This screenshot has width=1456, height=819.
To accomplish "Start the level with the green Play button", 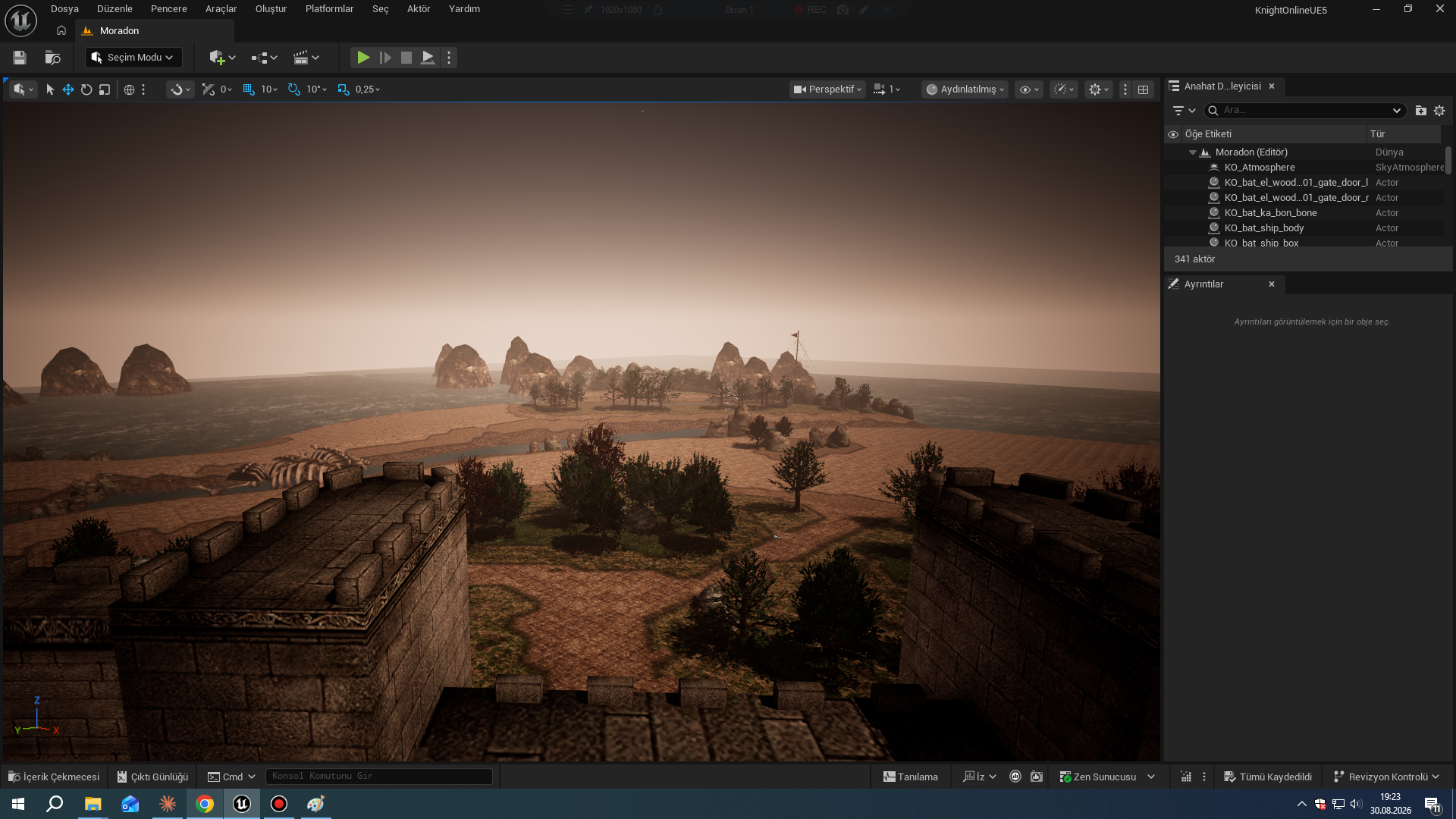I will tap(363, 58).
